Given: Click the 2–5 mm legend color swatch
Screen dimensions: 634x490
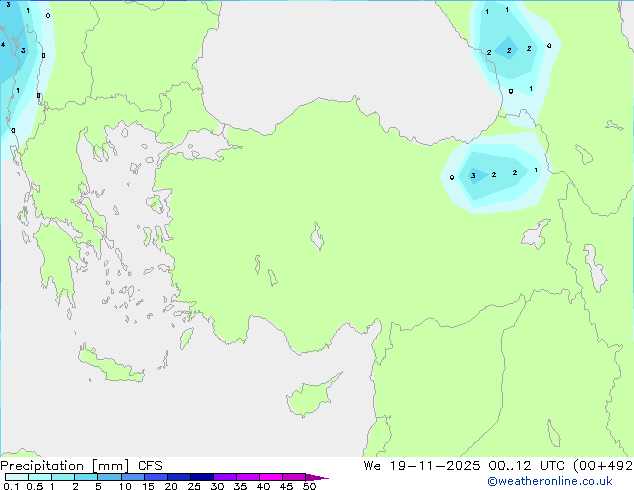Looking at the screenshot, I should click(x=86, y=477).
